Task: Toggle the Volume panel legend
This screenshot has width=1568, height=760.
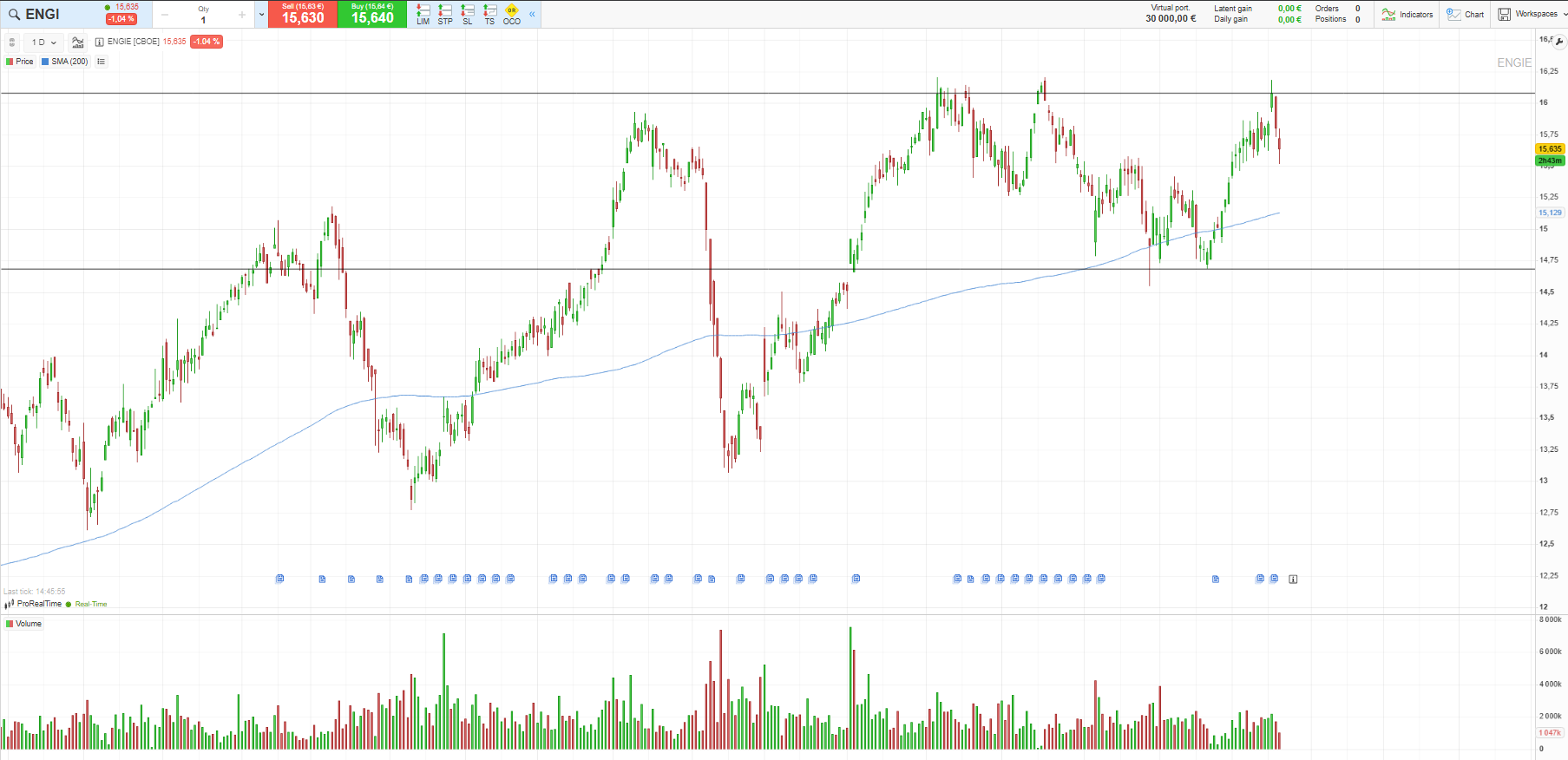Action: [23, 624]
